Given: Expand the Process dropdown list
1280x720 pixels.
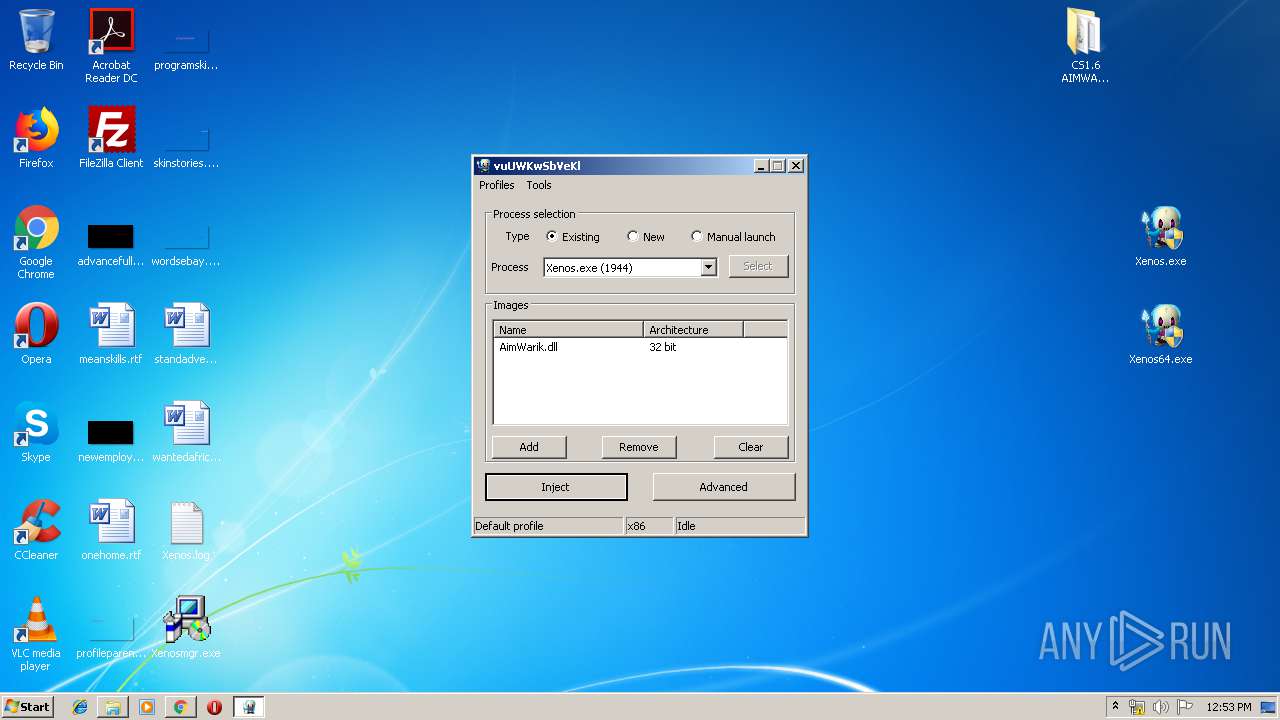Looking at the screenshot, I should click(x=708, y=267).
